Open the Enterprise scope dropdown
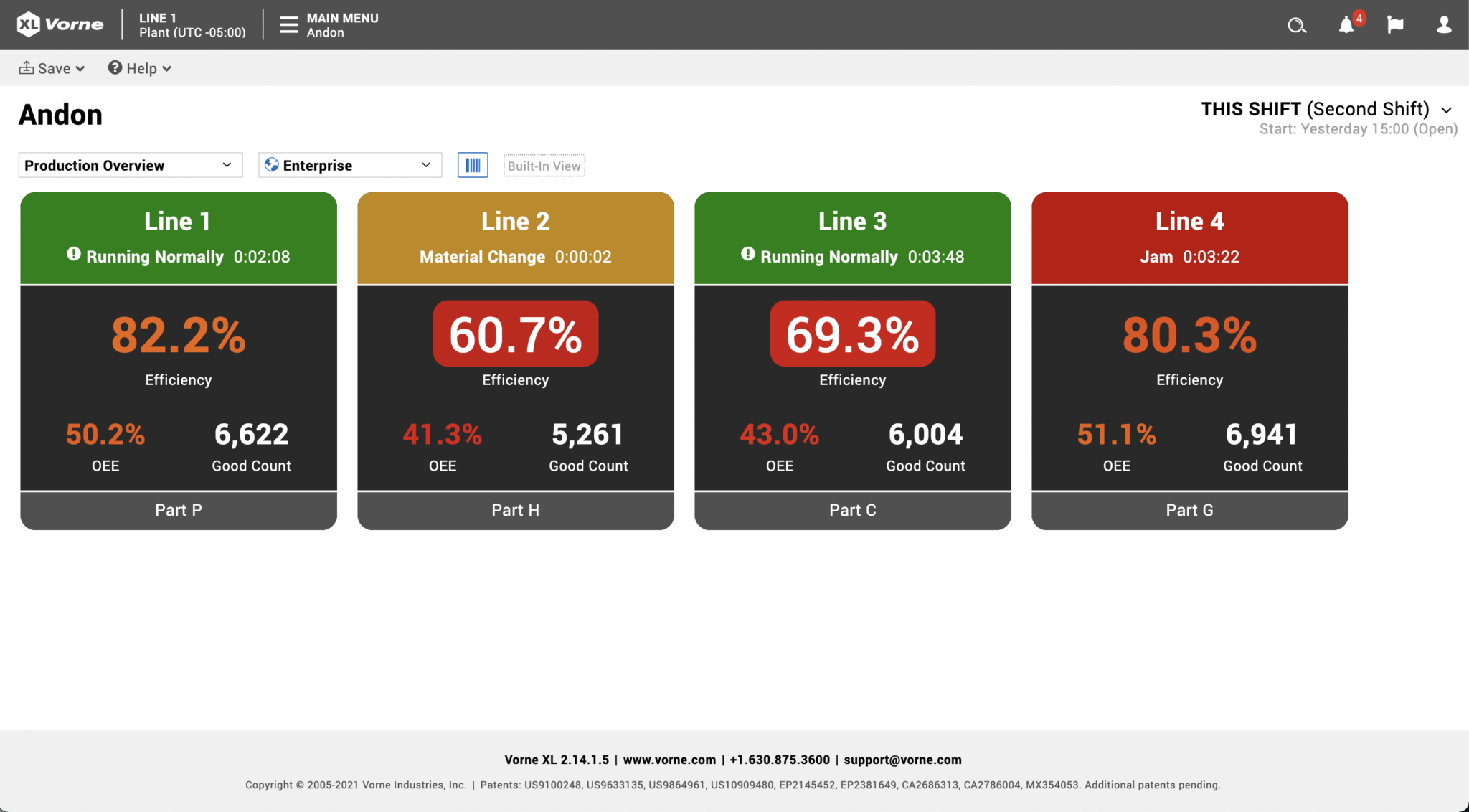The image size is (1469, 812). point(349,165)
